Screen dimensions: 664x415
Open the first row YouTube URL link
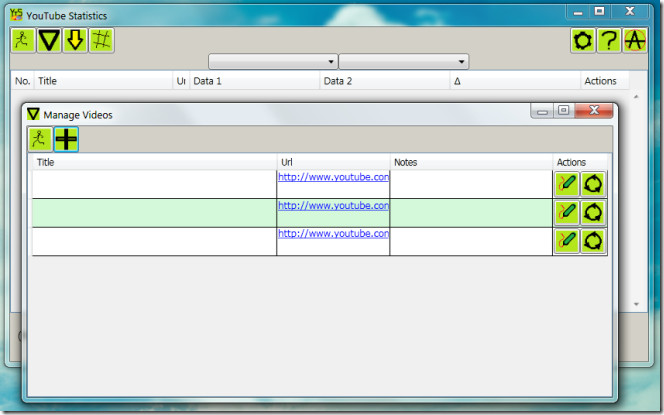(333, 177)
